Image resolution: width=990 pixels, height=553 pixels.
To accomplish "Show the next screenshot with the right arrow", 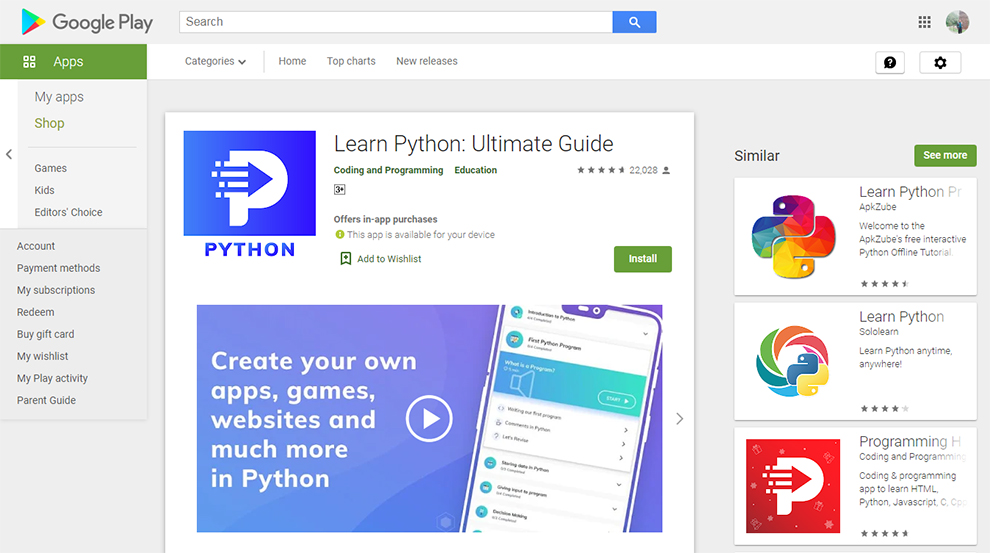I will click(x=679, y=419).
